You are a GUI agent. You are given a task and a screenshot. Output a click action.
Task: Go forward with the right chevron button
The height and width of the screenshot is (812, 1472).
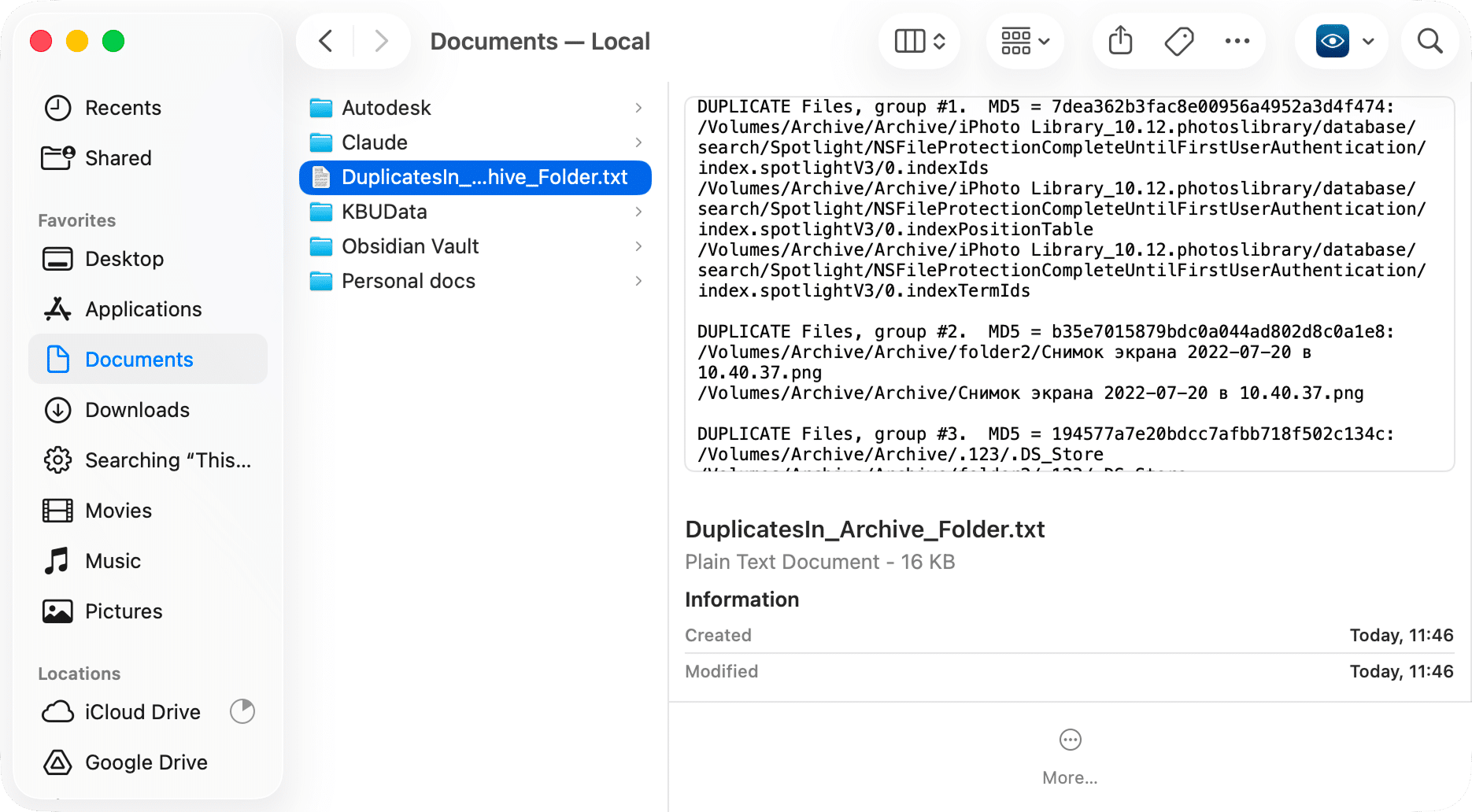pyautogui.click(x=382, y=41)
